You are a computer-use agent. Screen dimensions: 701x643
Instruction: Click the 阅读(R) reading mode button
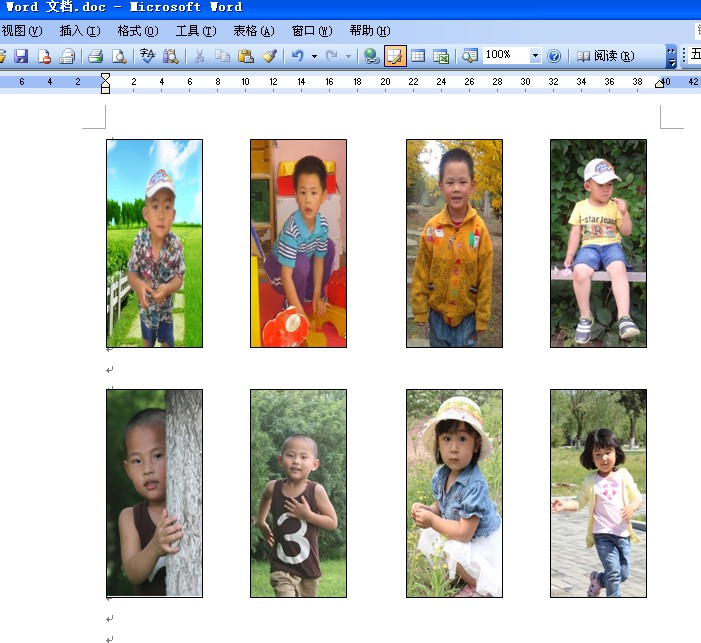click(605, 56)
